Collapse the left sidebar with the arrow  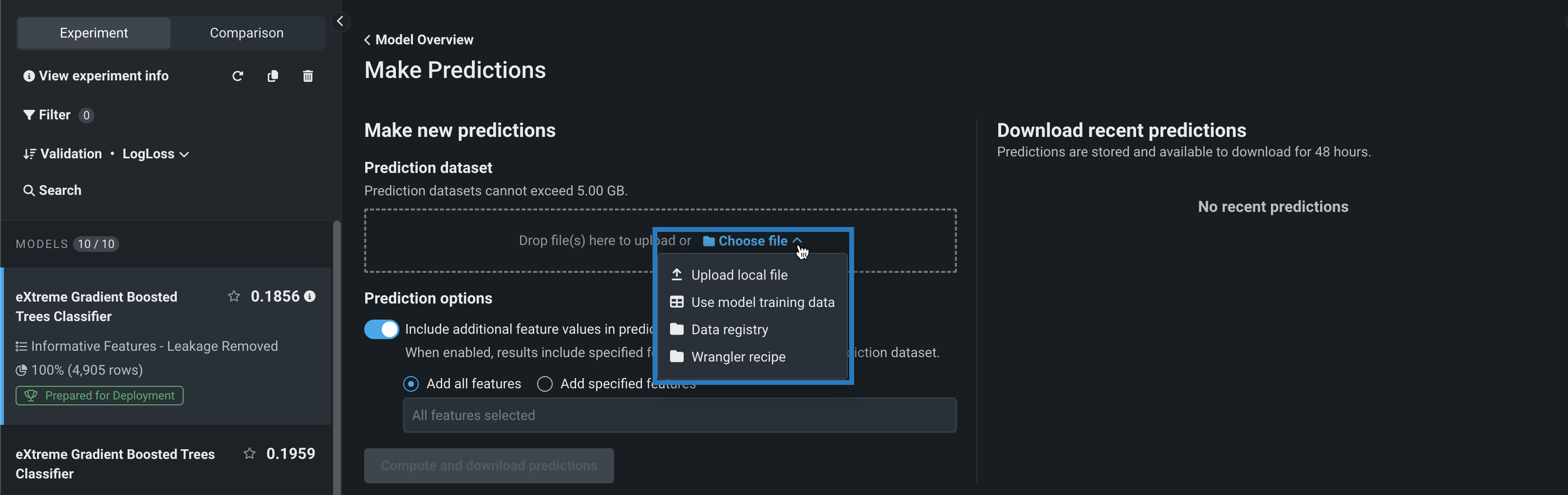click(340, 22)
